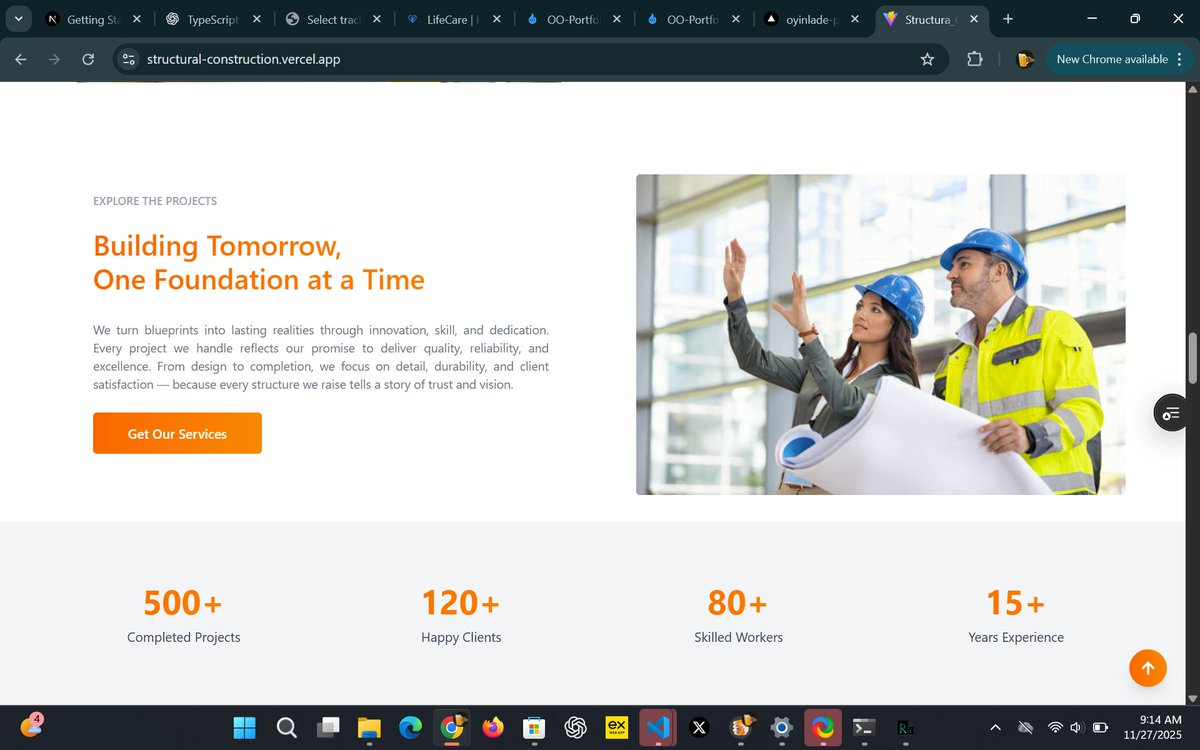Open File Explorer from taskbar
The height and width of the screenshot is (750, 1200).
coord(369,727)
